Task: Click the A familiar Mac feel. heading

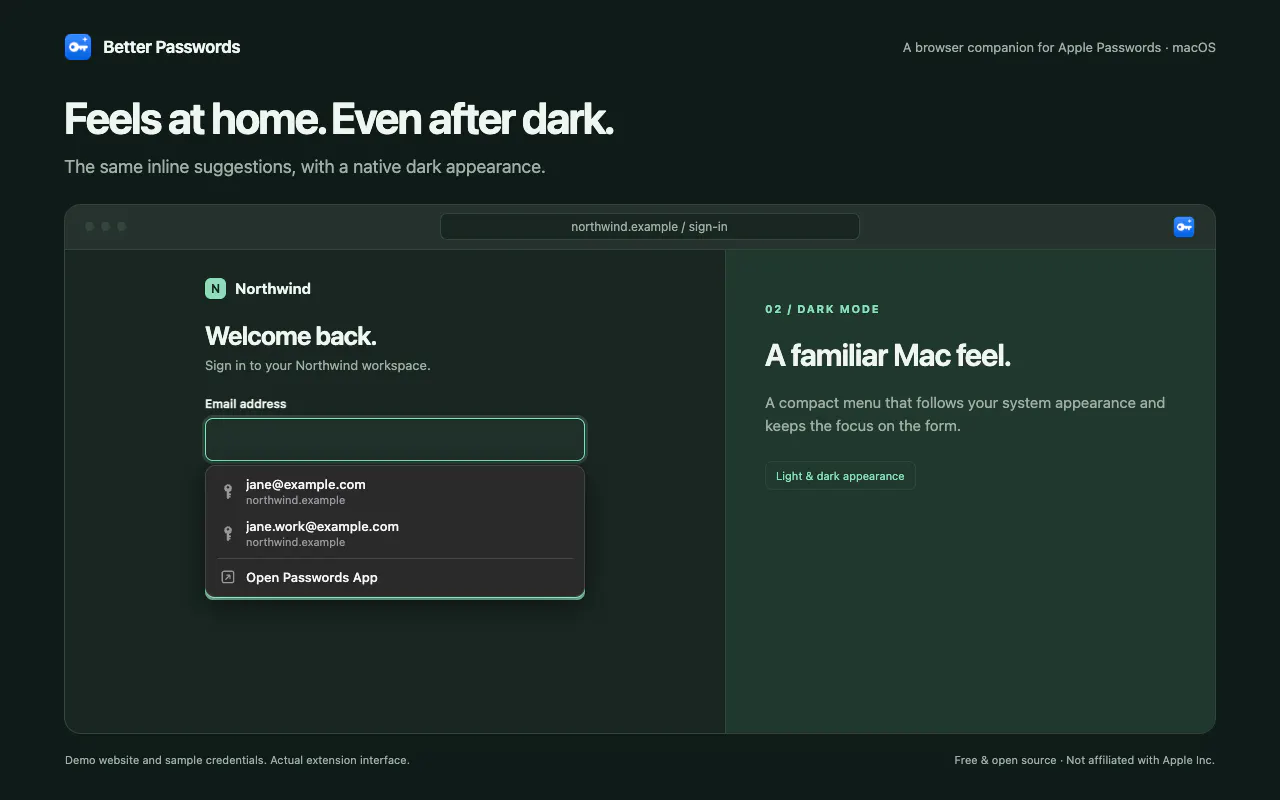Action: pyautogui.click(x=888, y=355)
